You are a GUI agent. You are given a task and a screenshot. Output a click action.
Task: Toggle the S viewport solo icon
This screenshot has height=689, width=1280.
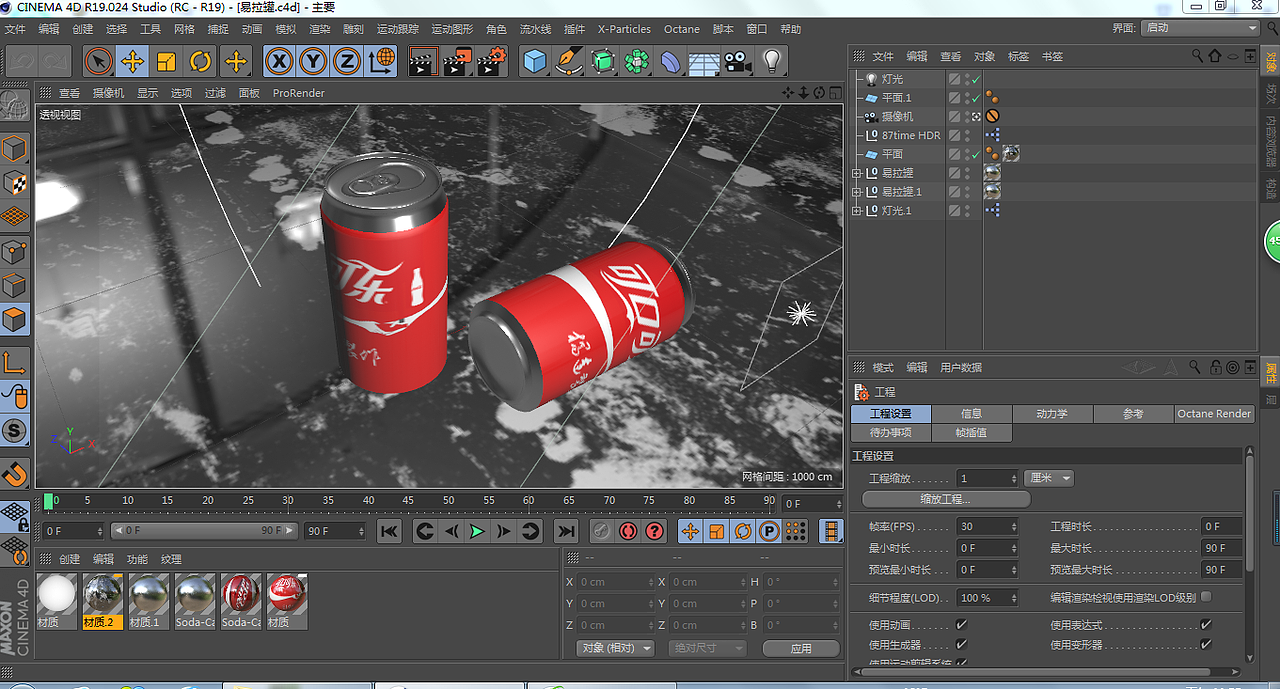pos(14,432)
